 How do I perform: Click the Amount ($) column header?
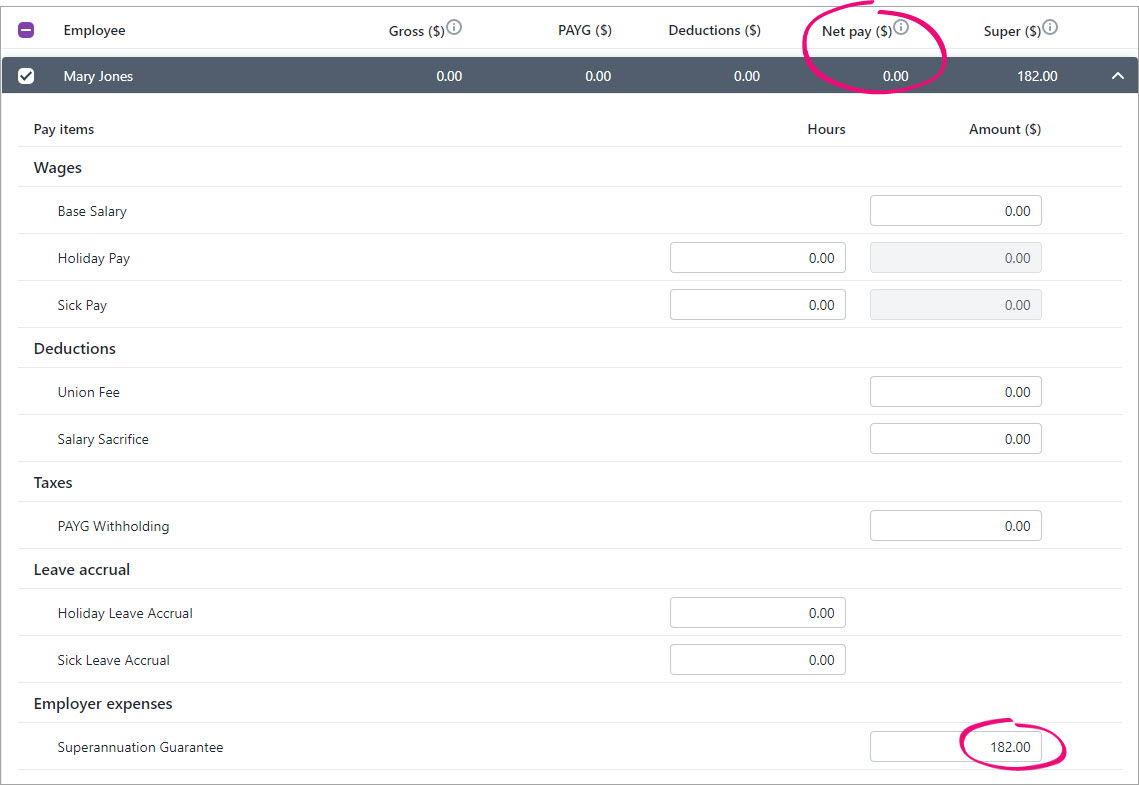[x=1005, y=129]
